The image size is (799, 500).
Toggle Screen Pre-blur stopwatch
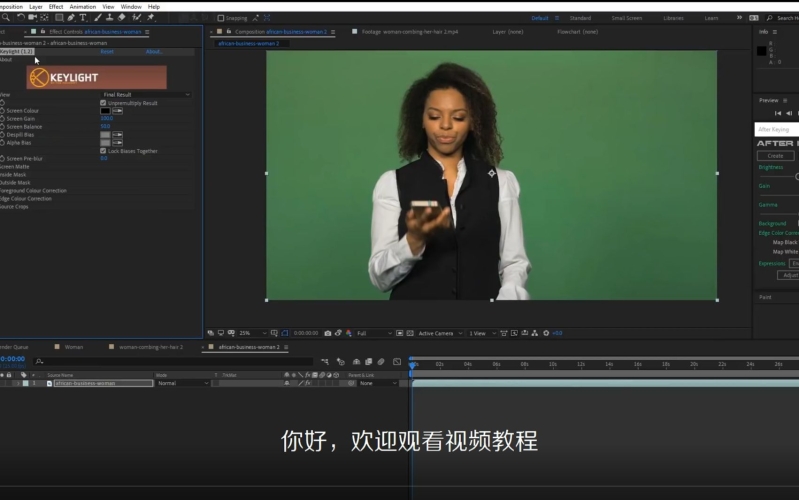(x=3, y=159)
